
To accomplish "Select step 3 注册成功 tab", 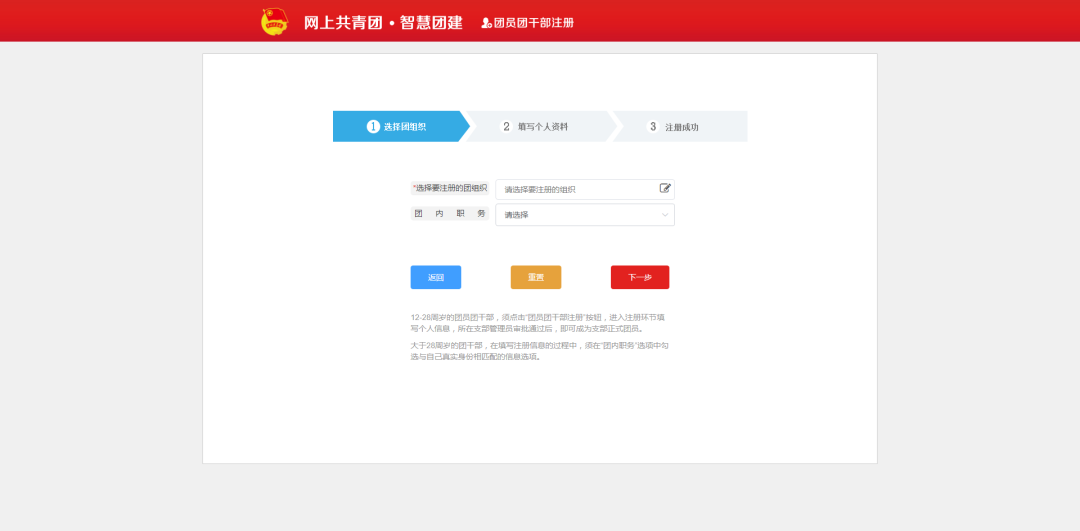I will [x=679, y=127].
